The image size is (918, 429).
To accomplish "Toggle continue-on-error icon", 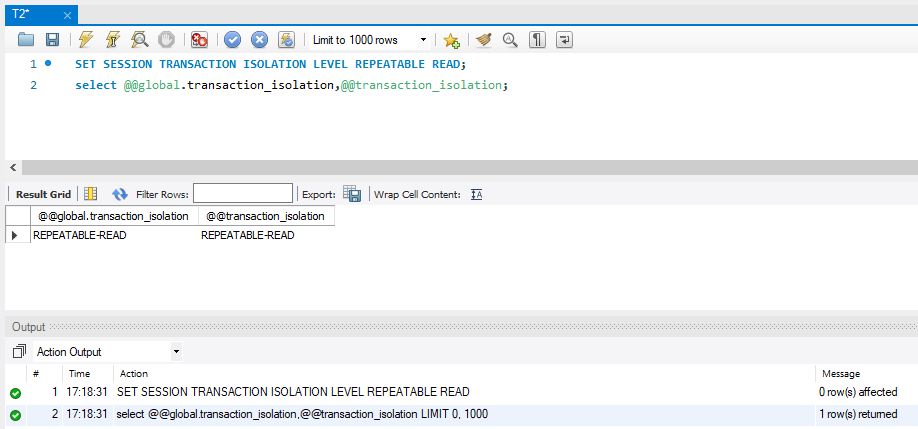I will [x=200, y=40].
